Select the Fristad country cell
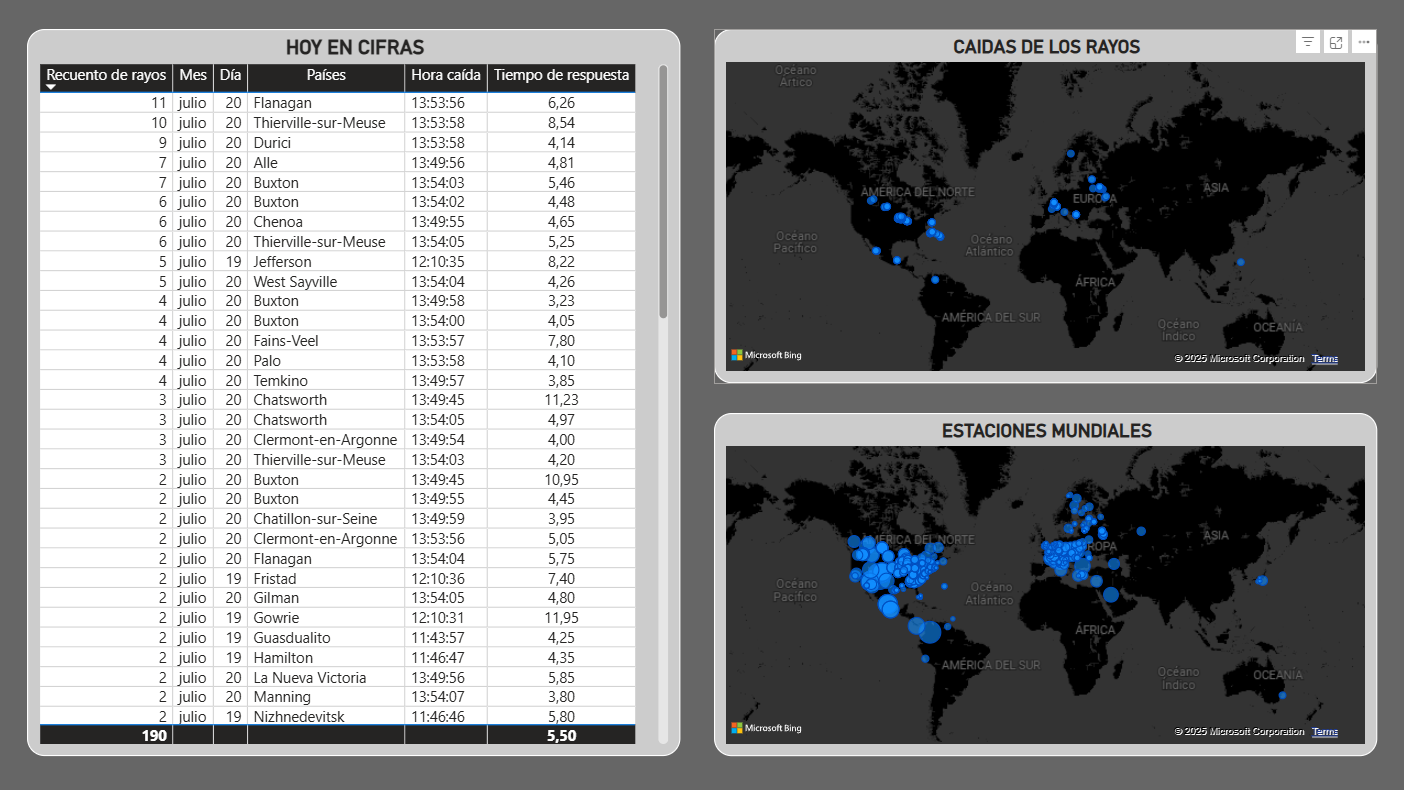Image resolution: width=1404 pixels, height=790 pixels. click(x=326, y=579)
